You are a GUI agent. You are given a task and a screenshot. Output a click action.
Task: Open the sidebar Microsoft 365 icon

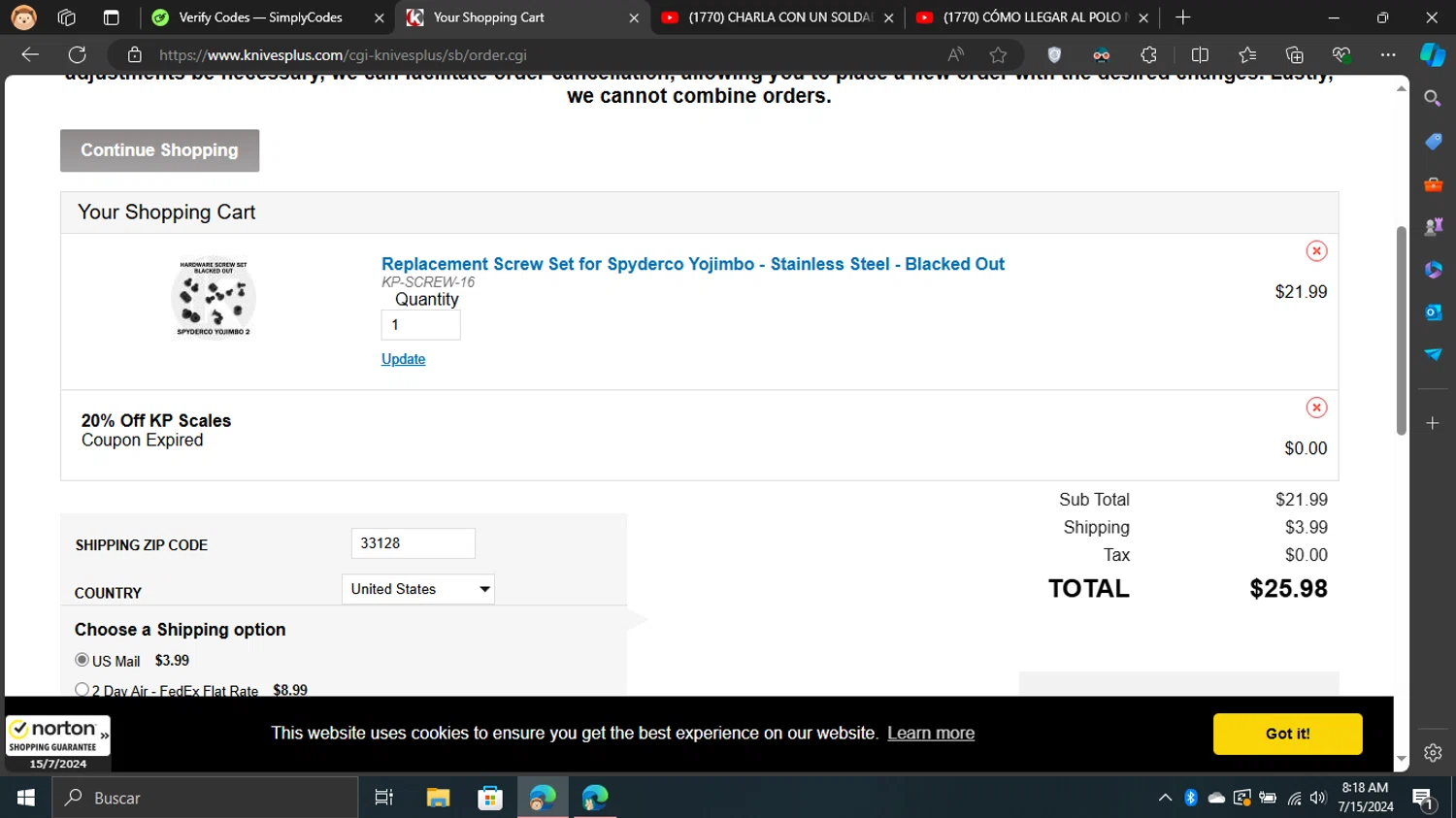[x=1433, y=270]
